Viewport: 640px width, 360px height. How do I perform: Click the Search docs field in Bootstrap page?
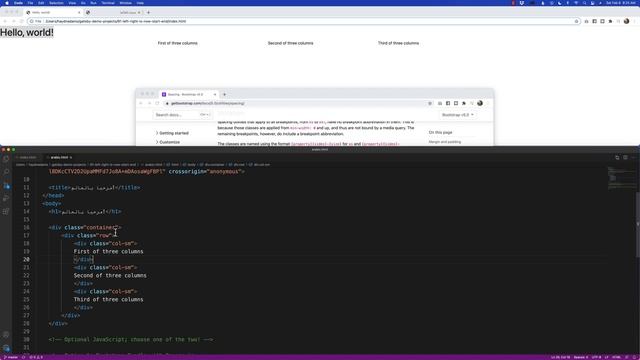pyautogui.click(x=182, y=115)
